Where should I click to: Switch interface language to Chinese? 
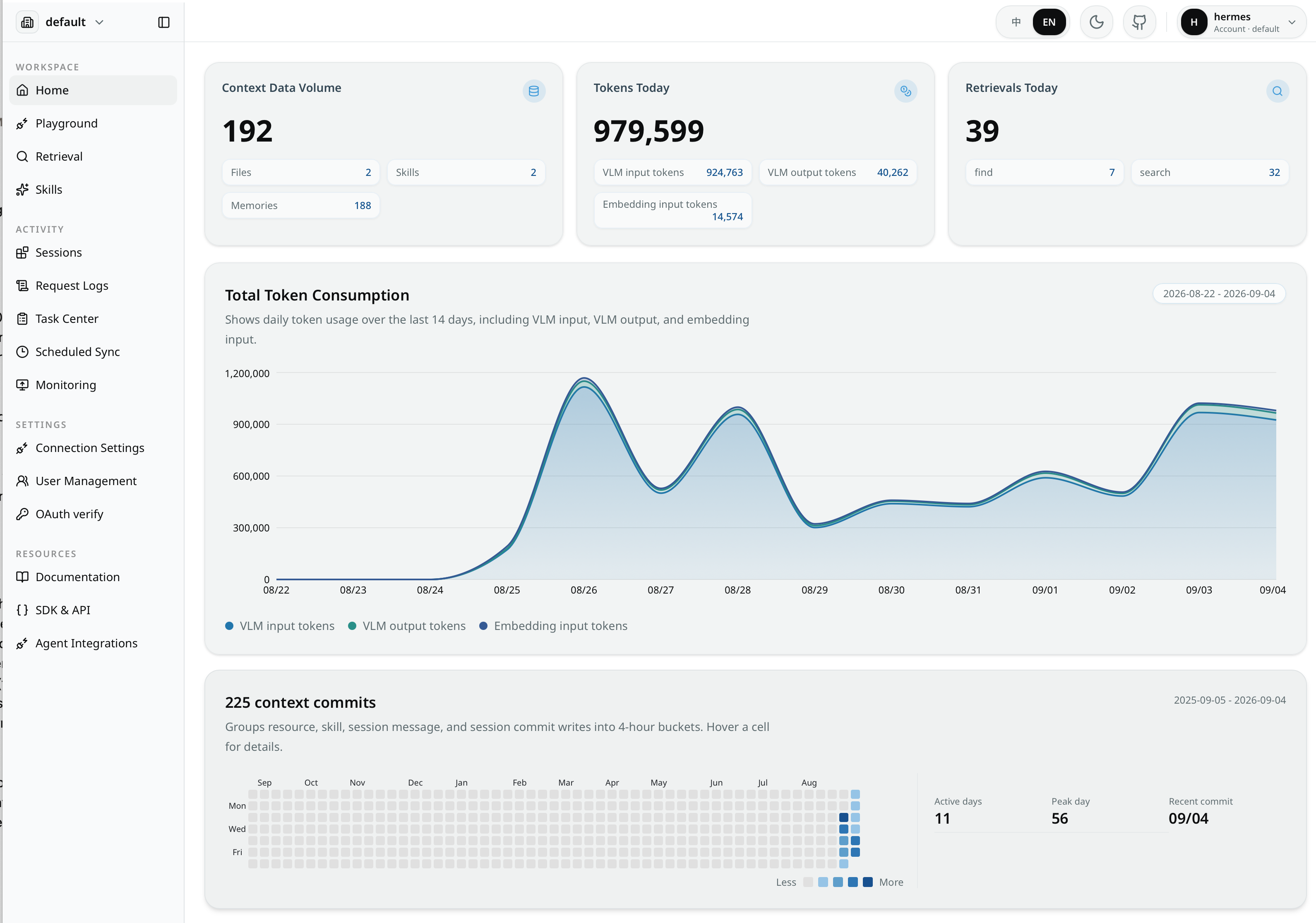click(x=1016, y=22)
